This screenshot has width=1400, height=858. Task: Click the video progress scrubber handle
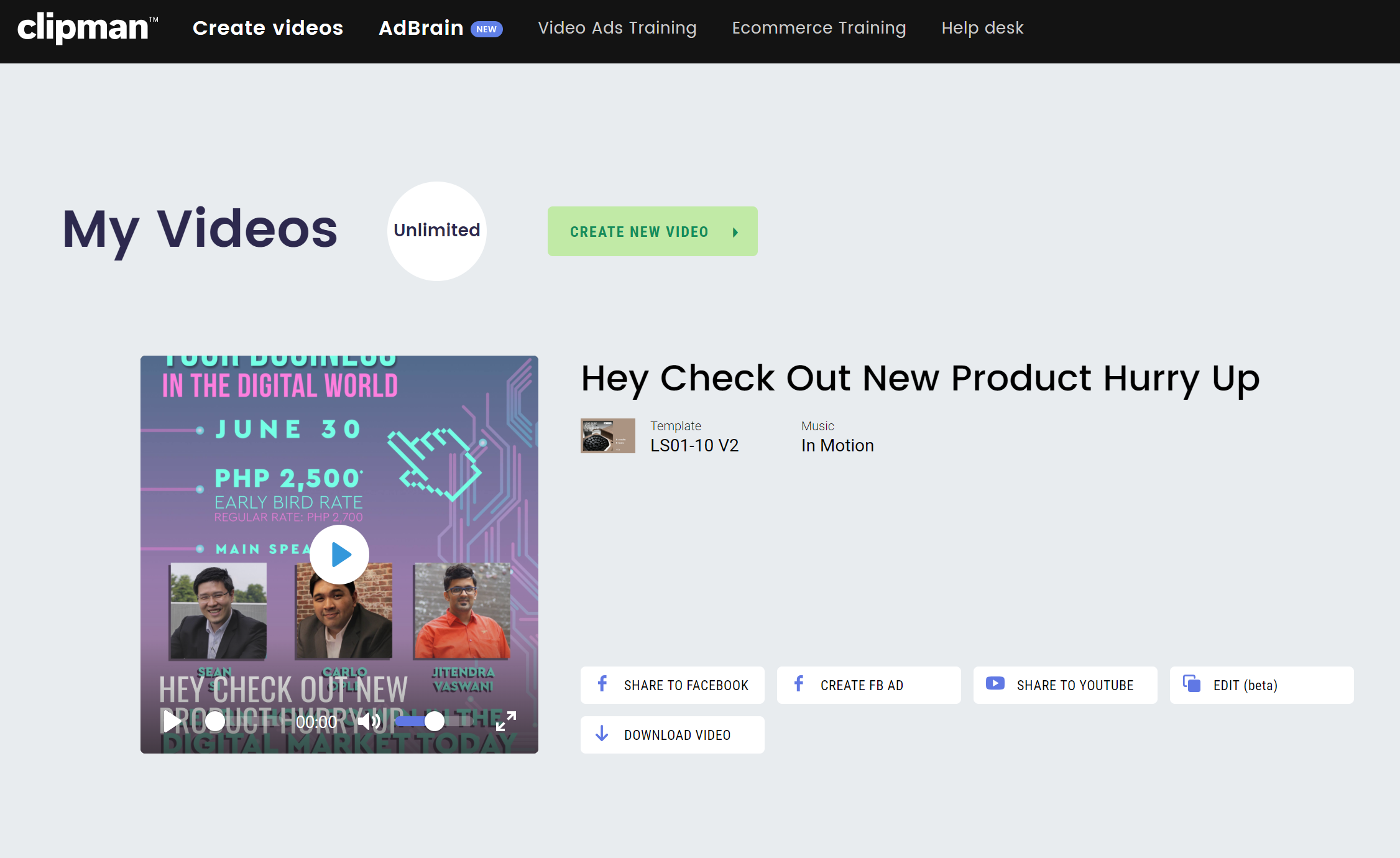point(215,721)
